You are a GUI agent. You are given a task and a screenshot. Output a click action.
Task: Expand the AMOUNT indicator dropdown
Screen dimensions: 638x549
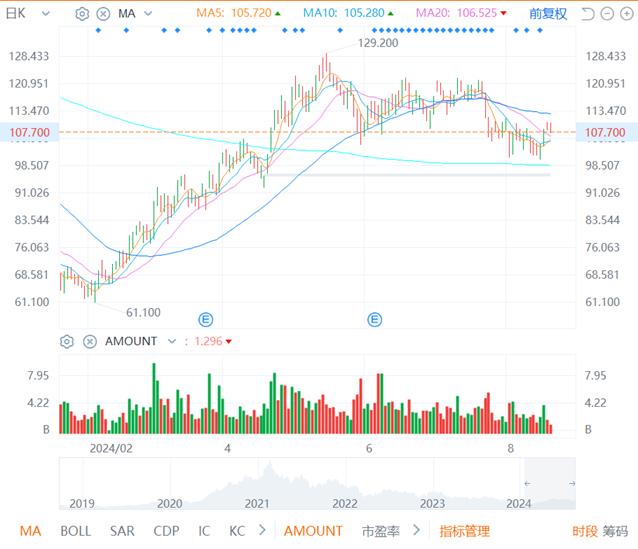pos(169,341)
